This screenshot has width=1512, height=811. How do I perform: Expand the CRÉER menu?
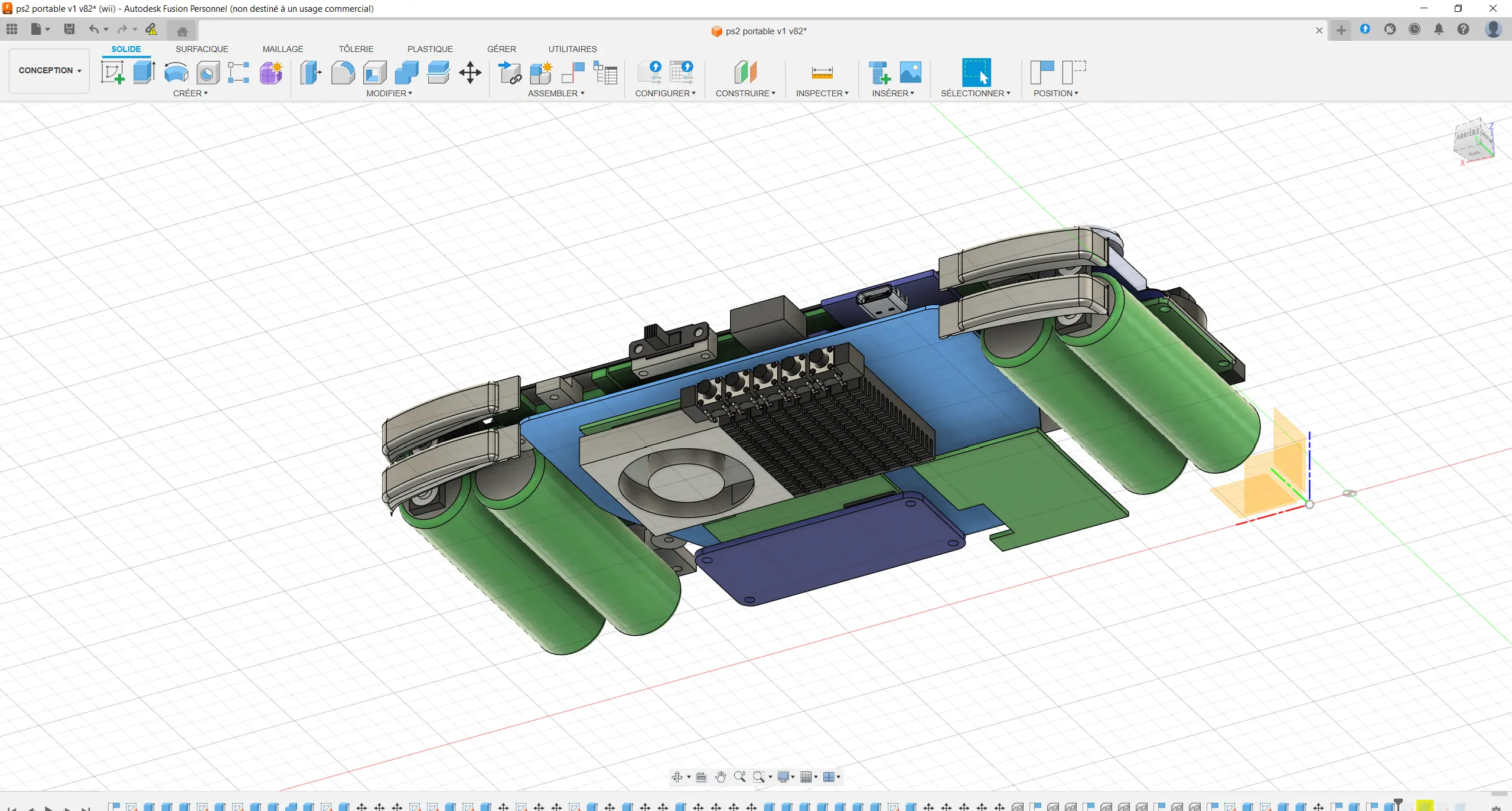(190, 93)
